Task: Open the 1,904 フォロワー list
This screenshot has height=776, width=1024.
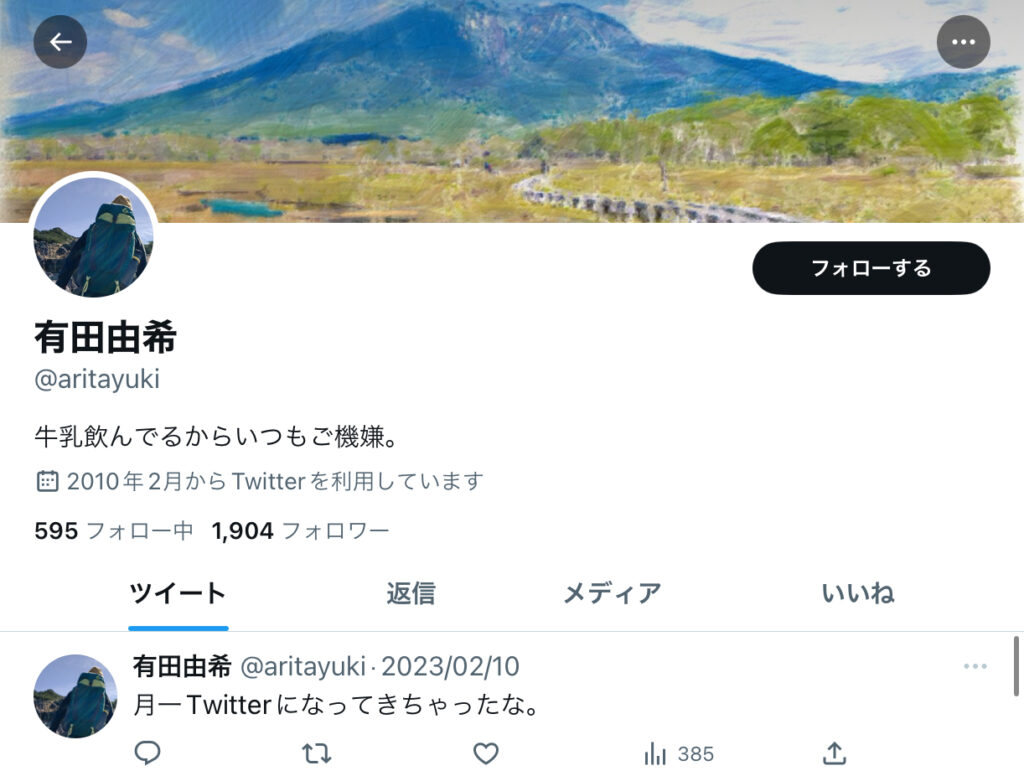Action: 300,530
